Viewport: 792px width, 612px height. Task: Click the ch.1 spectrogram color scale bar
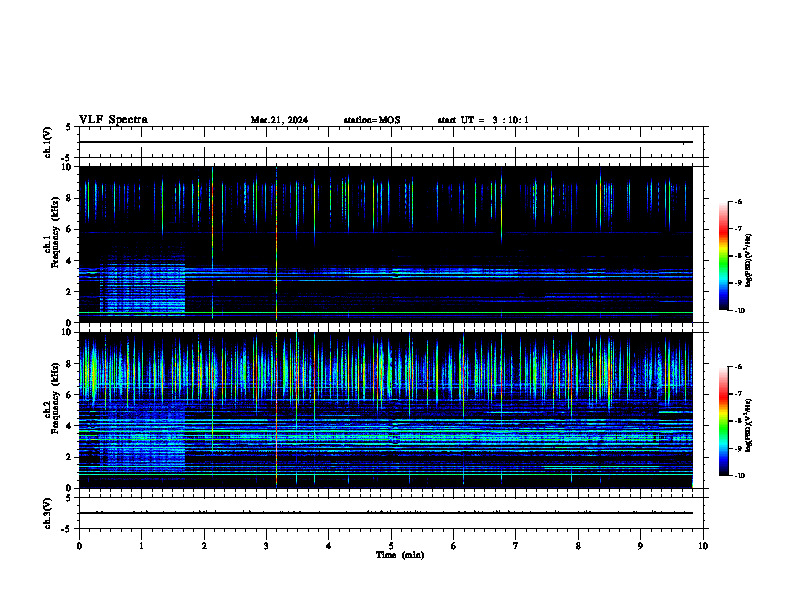pyautogui.click(x=723, y=256)
